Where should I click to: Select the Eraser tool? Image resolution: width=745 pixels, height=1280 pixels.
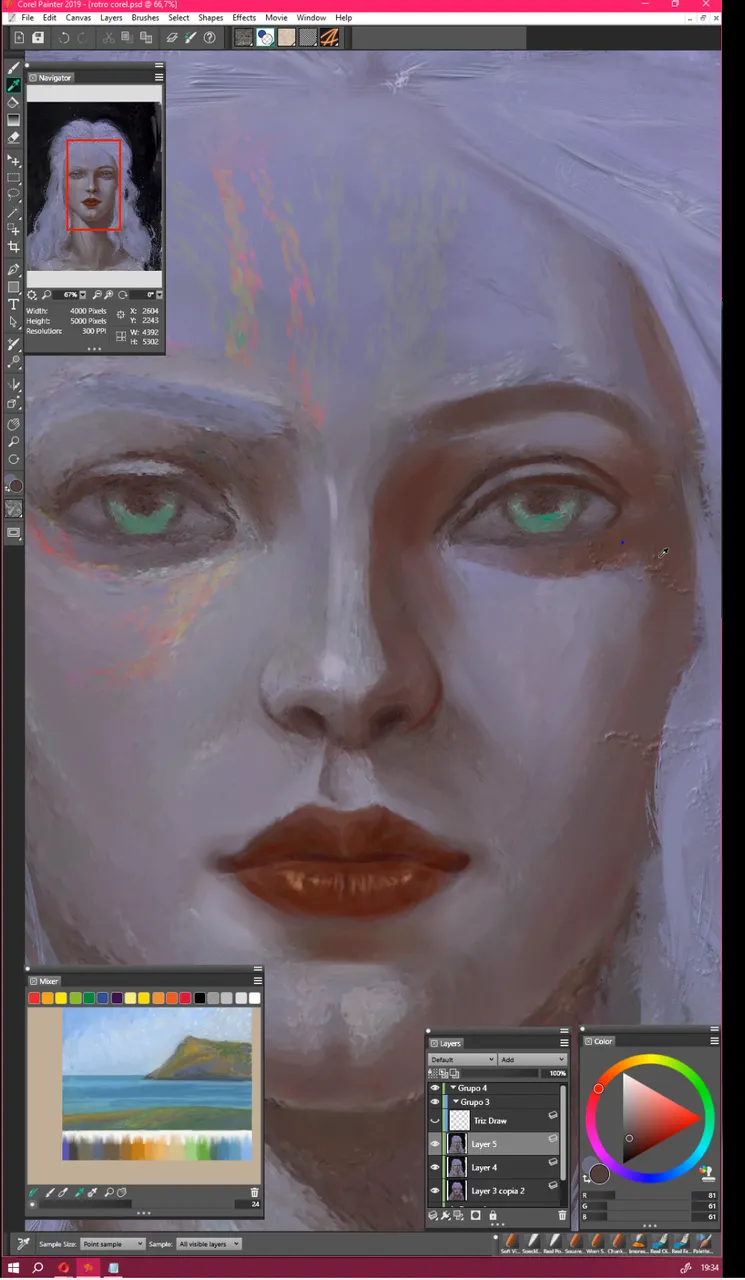(x=14, y=137)
